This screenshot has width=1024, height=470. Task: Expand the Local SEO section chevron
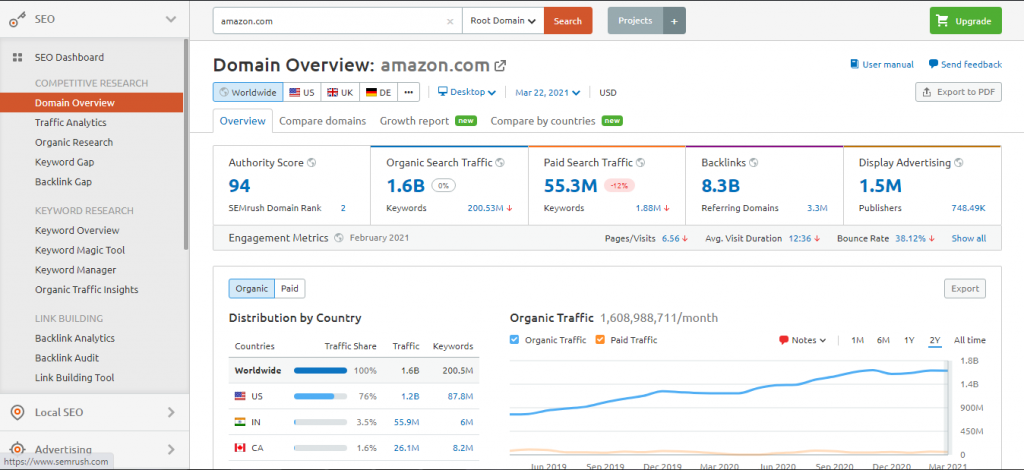(x=171, y=413)
